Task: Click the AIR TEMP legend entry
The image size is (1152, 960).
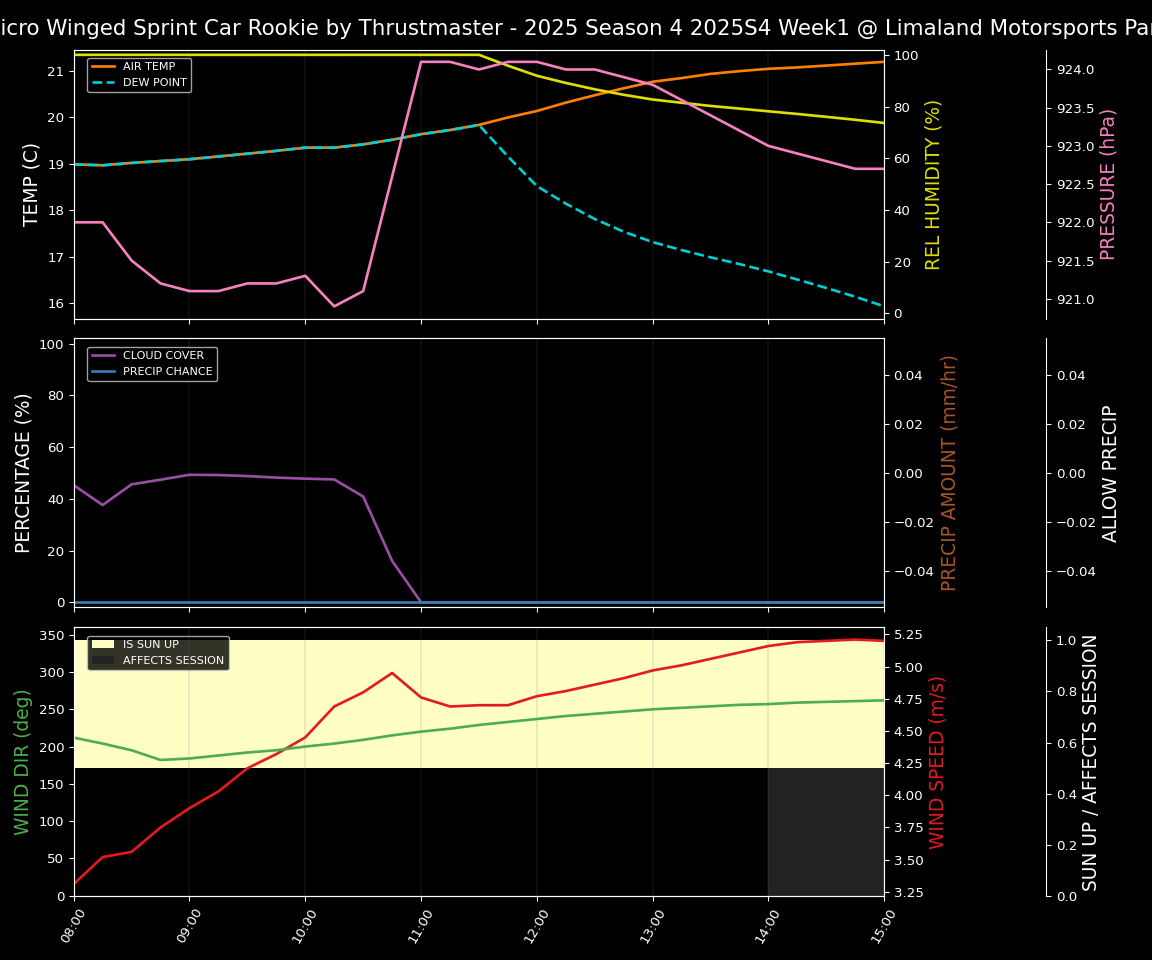Action: [148, 67]
